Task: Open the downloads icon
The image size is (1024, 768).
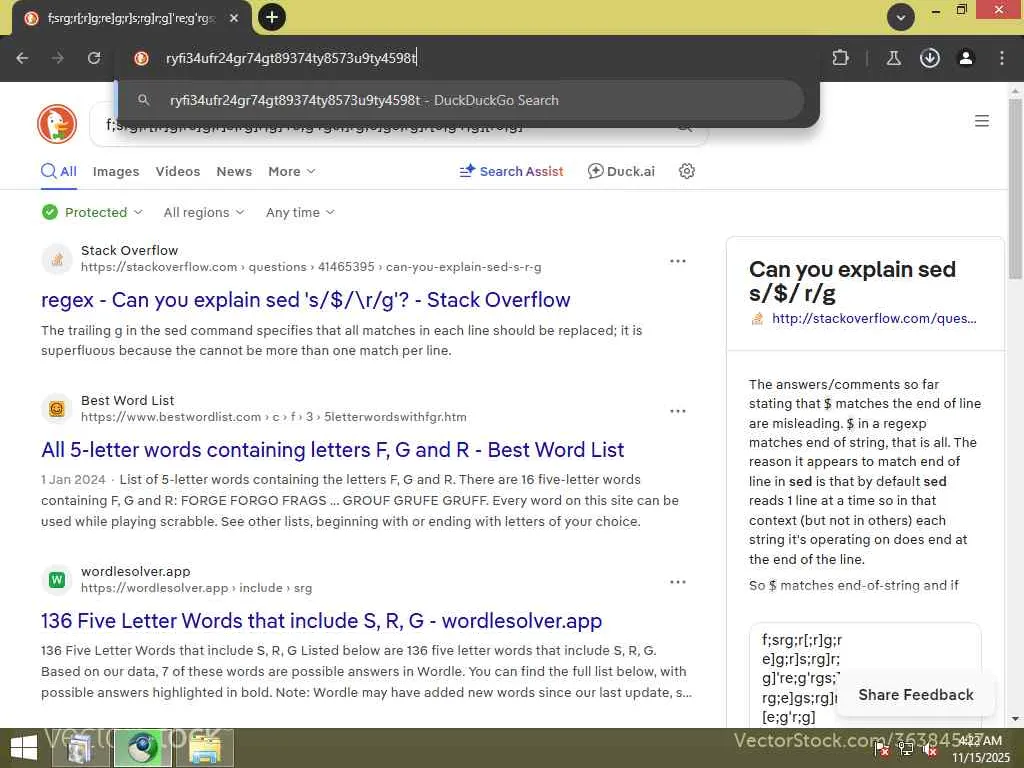Action: (929, 58)
